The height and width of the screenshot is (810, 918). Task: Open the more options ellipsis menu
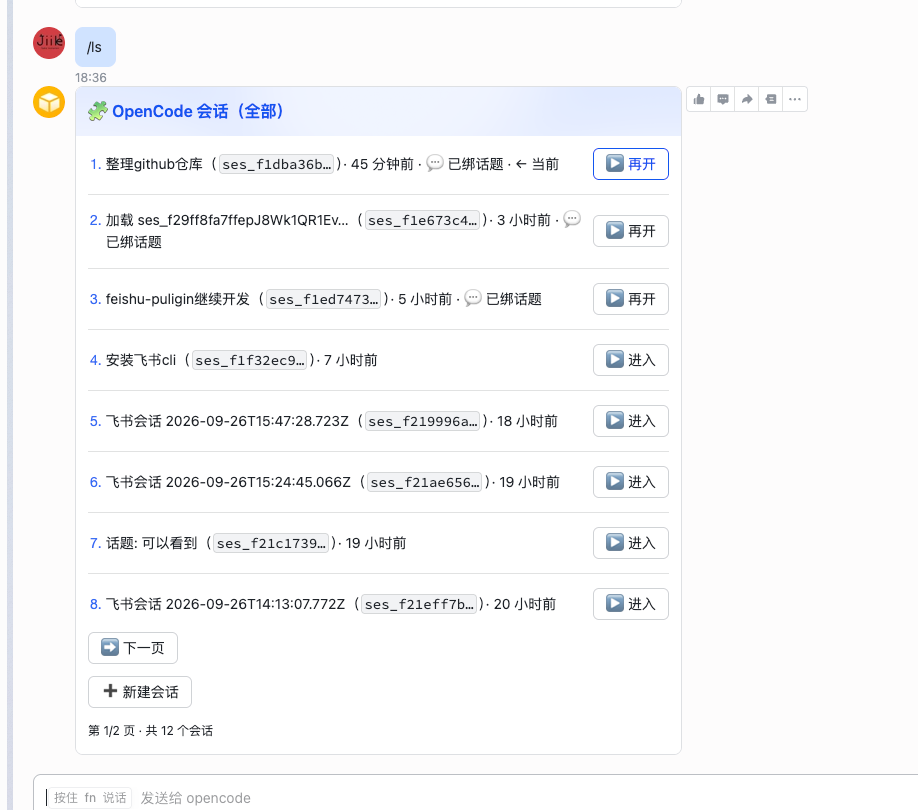(794, 99)
